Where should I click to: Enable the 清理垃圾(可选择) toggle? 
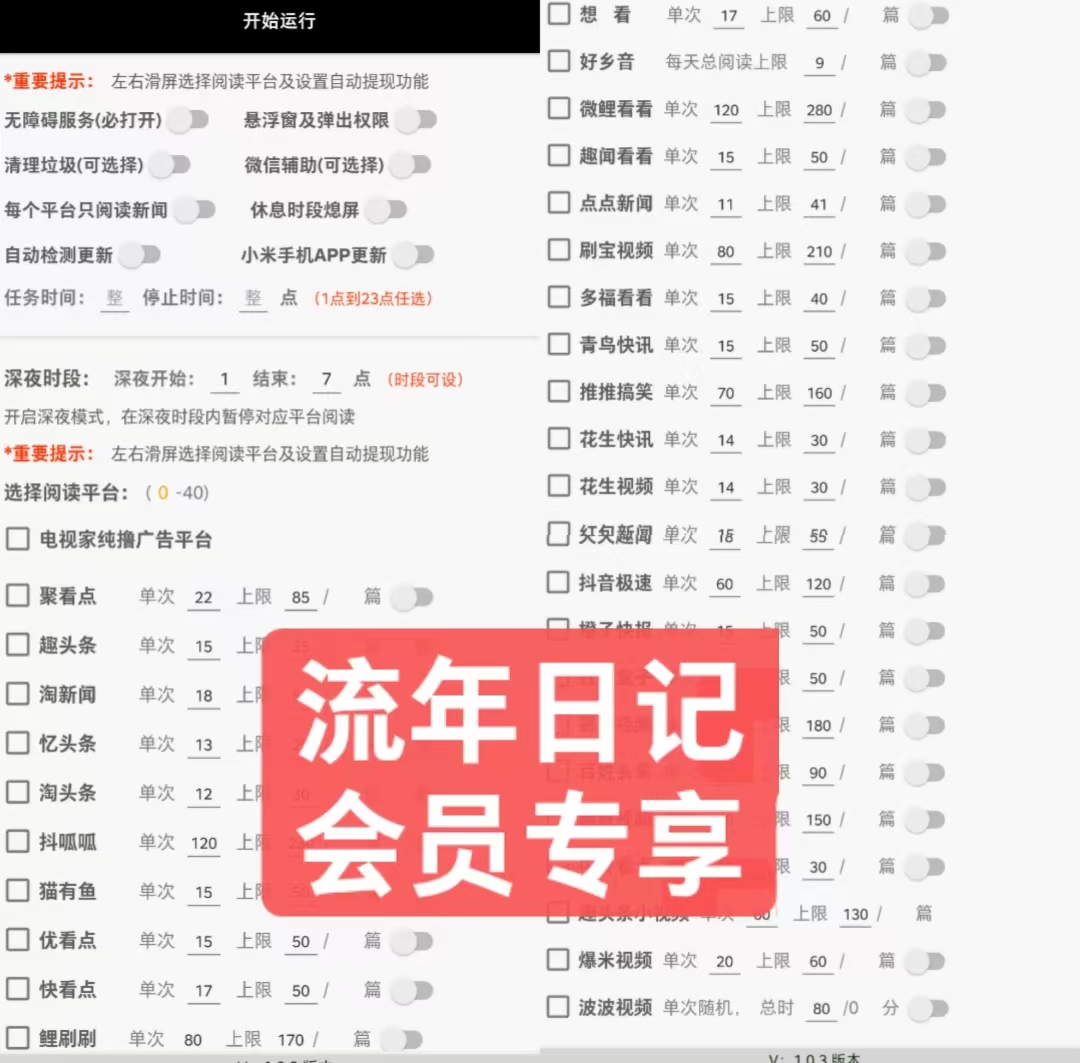point(170,164)
